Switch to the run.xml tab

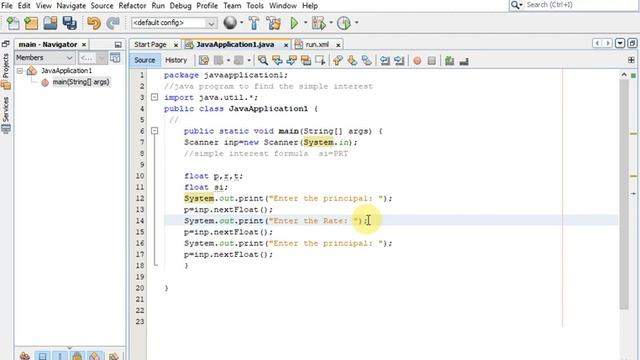(x=317, y=44)
